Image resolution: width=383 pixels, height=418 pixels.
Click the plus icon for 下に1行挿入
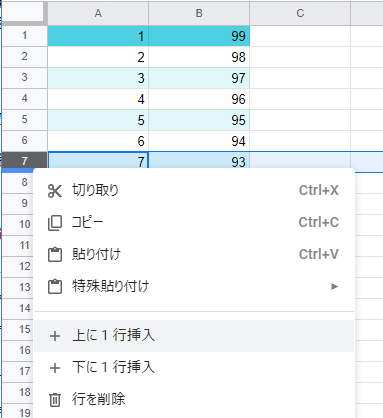(x=55, y=368)
